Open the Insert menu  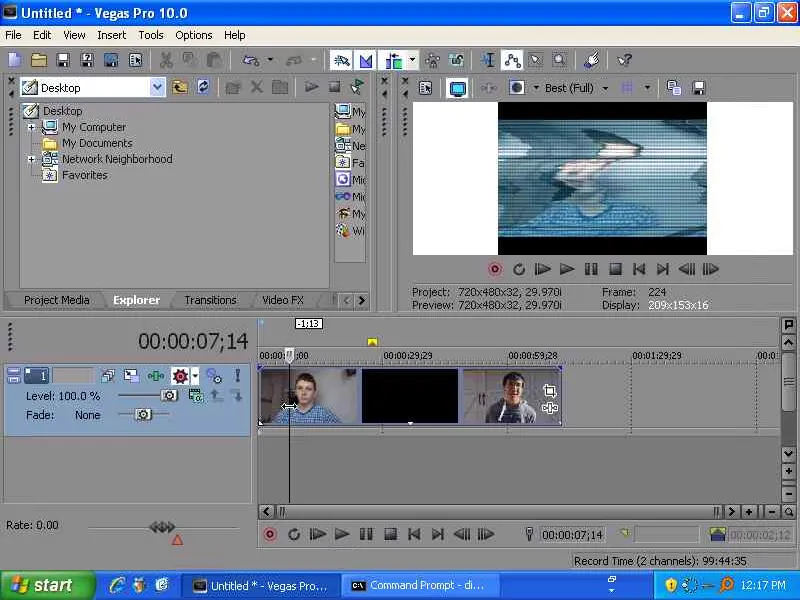pos(111,35)
